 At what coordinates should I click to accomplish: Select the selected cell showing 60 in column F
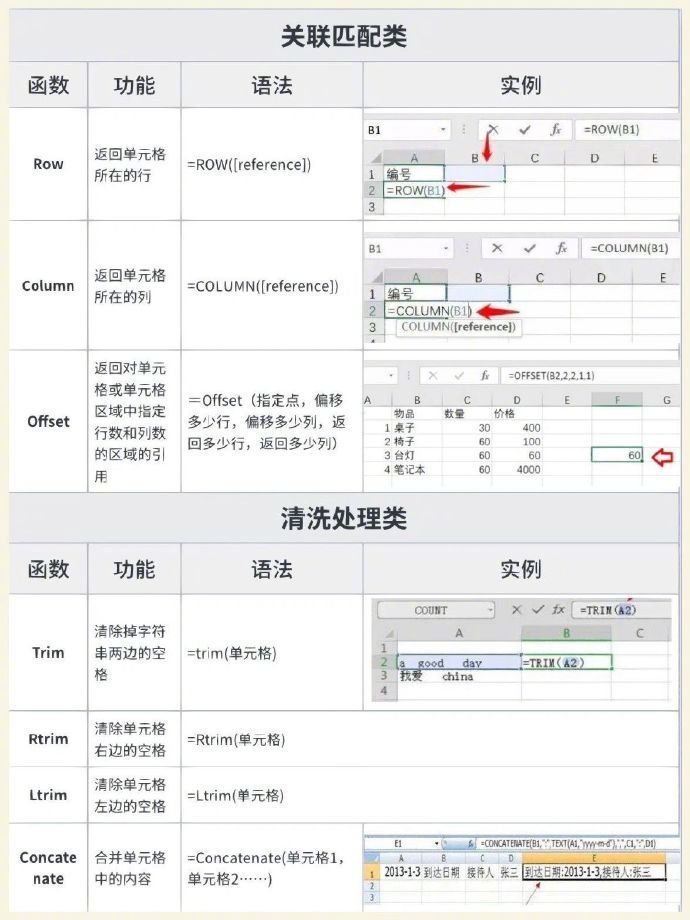[617, 455]
